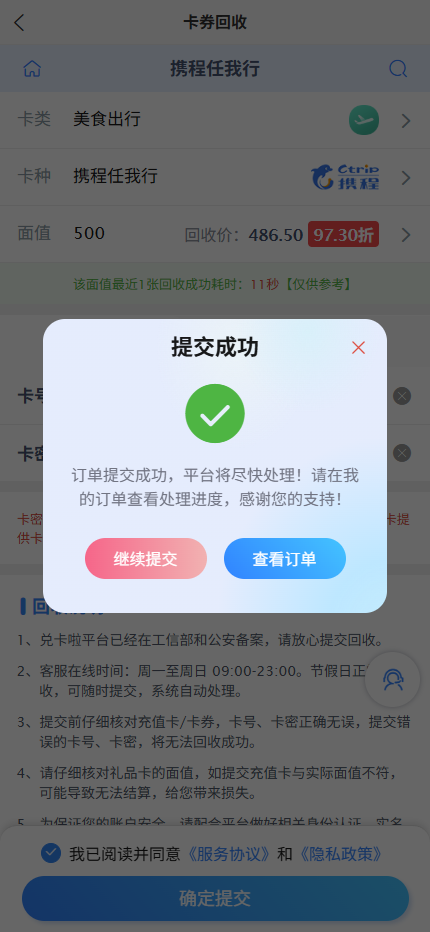Click the green airplane category icon
Image resolution: width=430 pixels, height=932 pixels.
363,120
